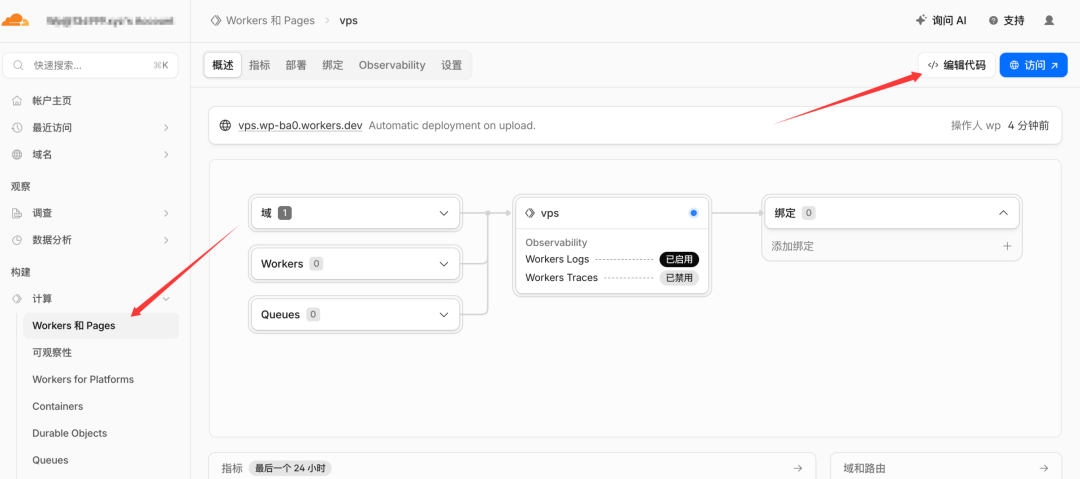The image size is (1080, 479).
Task: Click the 域和路由 panel heading
Action: [864, 468]
